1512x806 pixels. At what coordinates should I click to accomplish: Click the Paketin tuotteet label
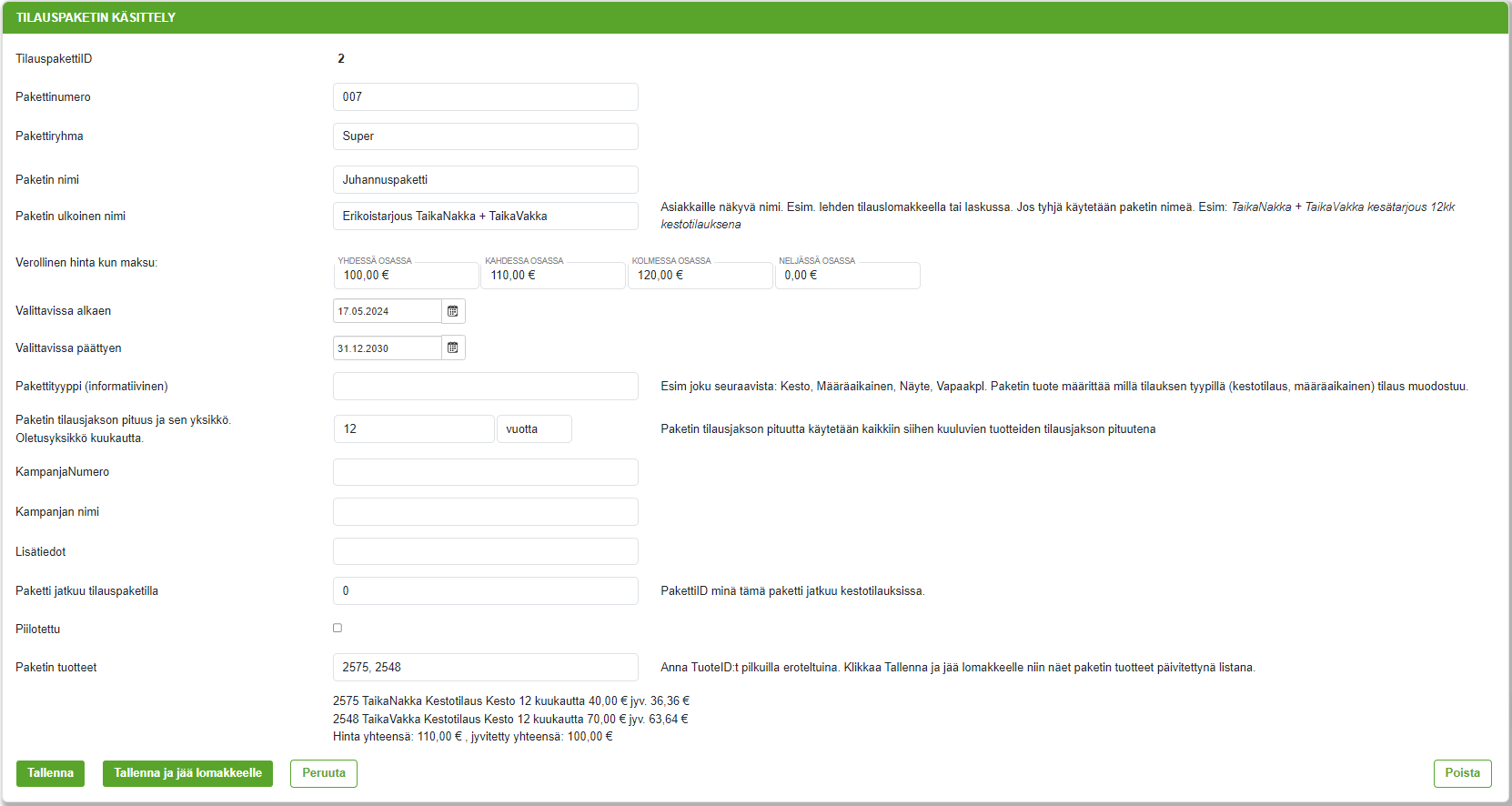(56, 667)
